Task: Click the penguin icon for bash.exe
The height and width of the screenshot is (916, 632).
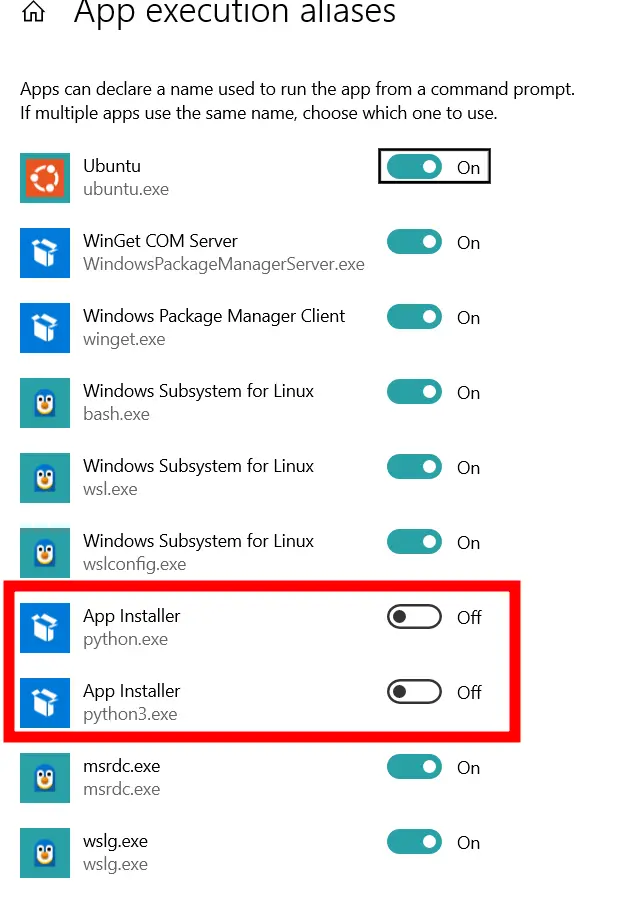Action: [x=45, y=403]
